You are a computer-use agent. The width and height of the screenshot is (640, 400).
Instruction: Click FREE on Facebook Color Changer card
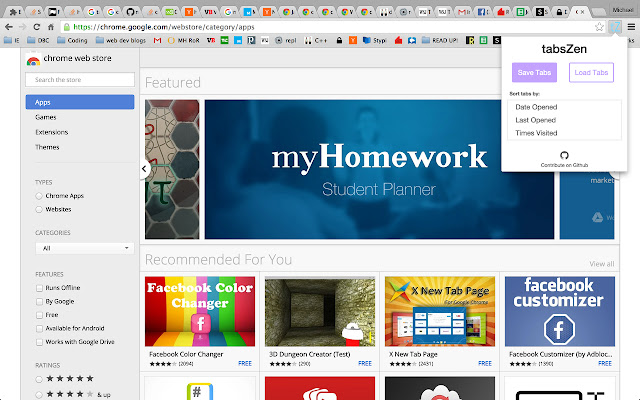(245, 363)
